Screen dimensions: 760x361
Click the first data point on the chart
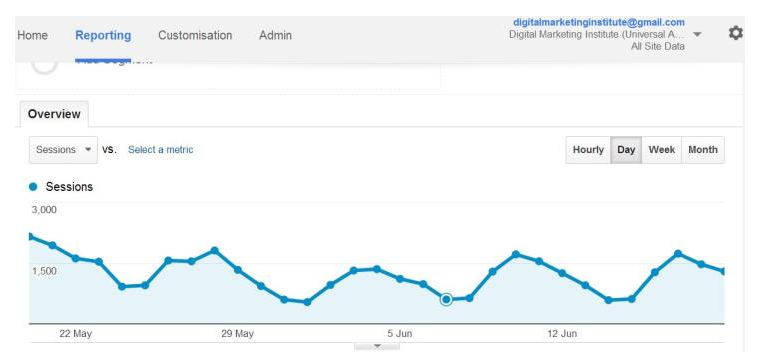(x=31, y=236)
